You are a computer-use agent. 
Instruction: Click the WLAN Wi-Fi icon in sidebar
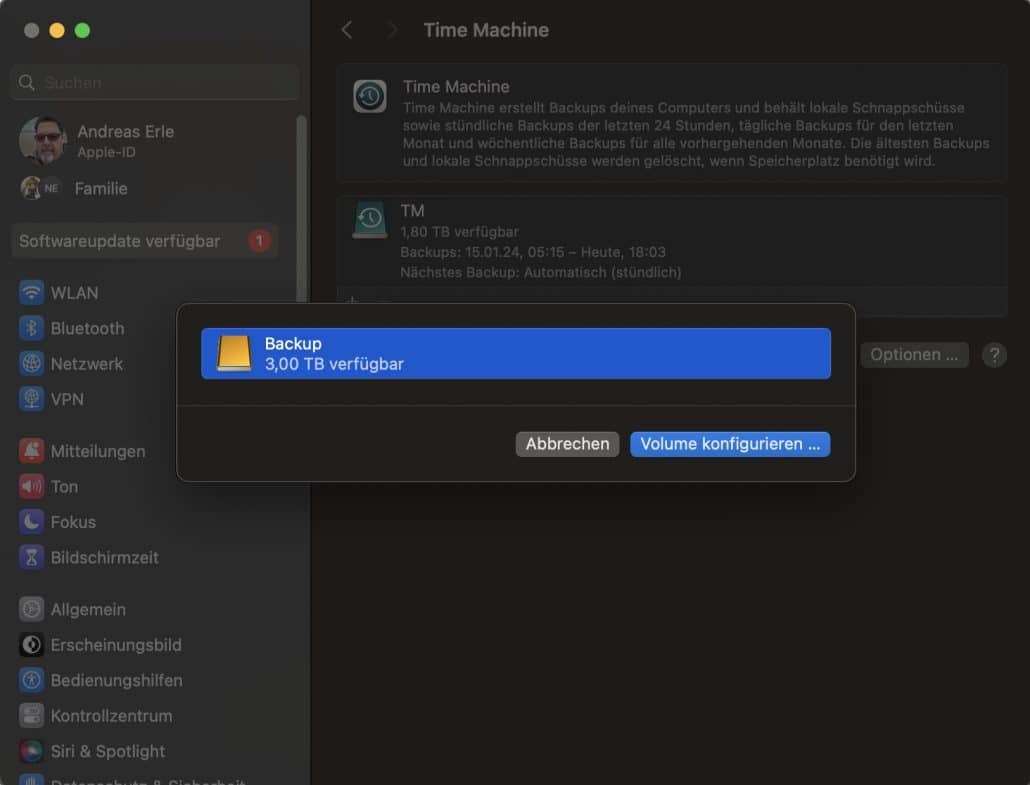[31, 293]
